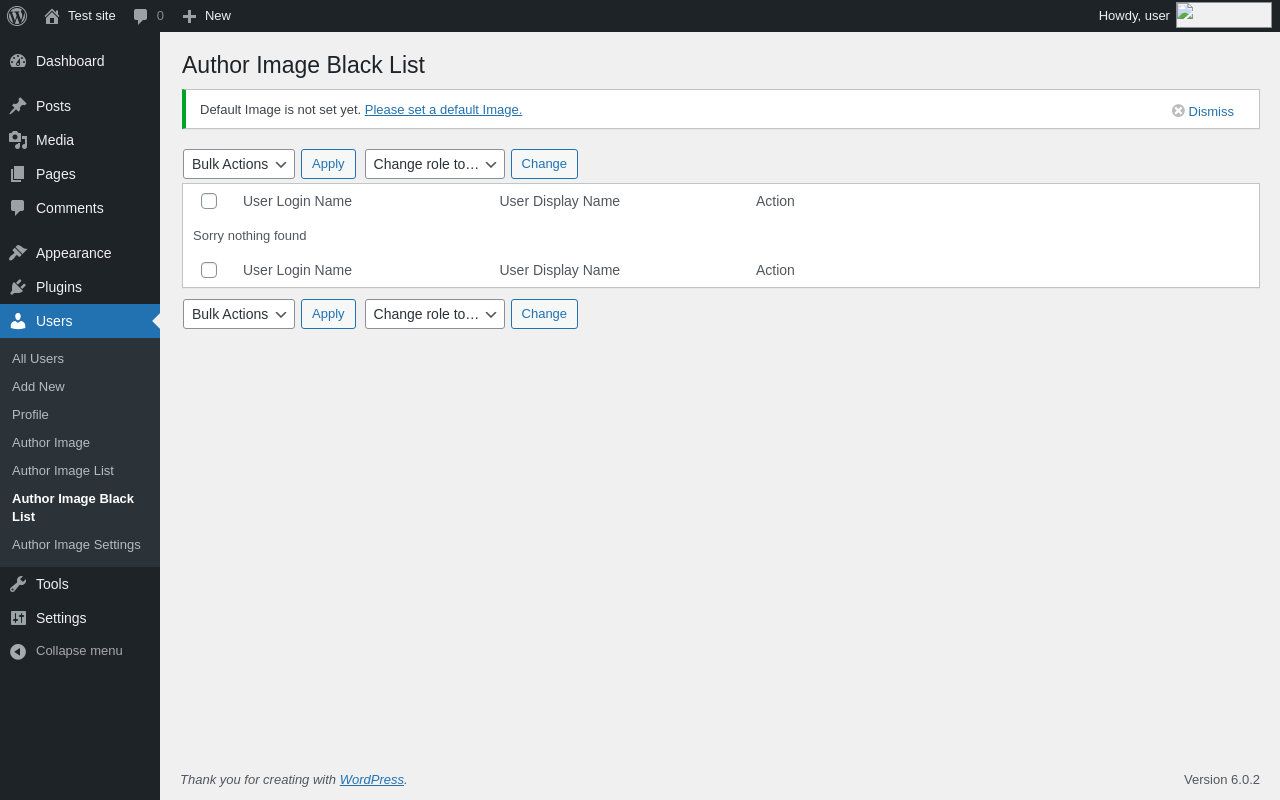Click Action header column
1280x800 pixels.
coord(775,201)
